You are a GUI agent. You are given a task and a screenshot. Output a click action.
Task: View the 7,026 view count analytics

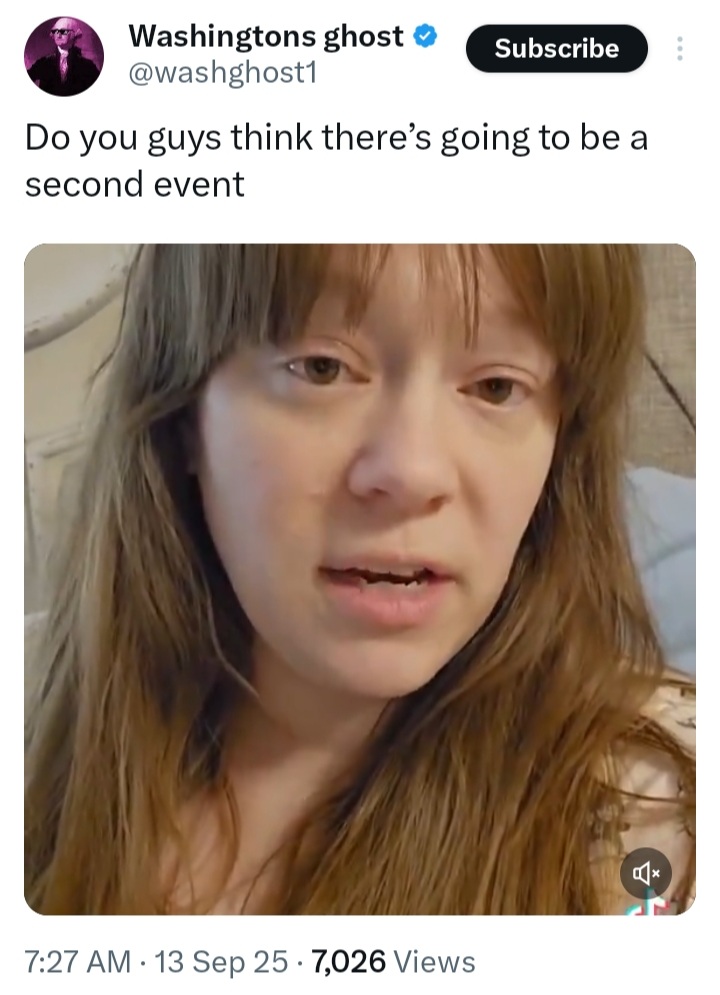[349, 961]
